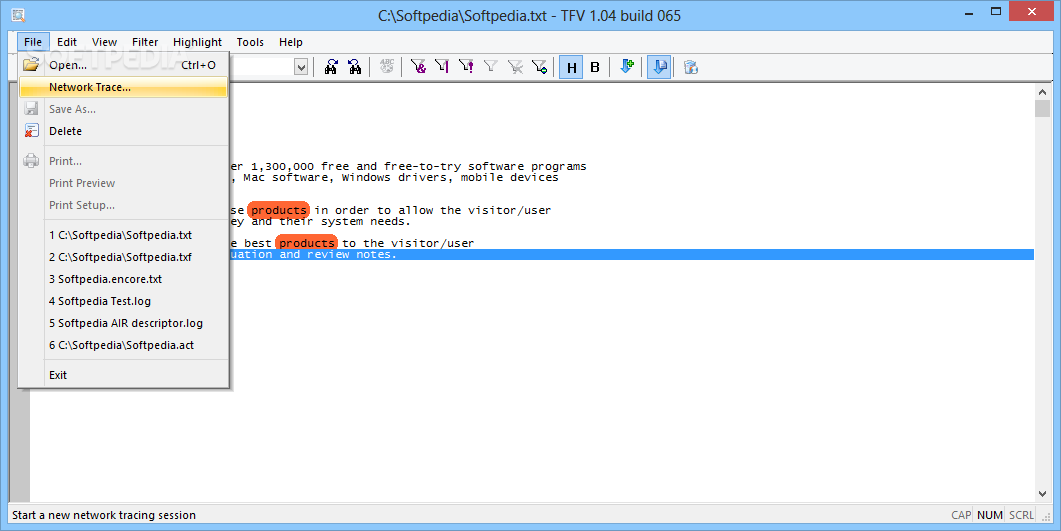Click highlighted word 'products' before 'in order'
1061x531 pixels.
tap(279, 210)
